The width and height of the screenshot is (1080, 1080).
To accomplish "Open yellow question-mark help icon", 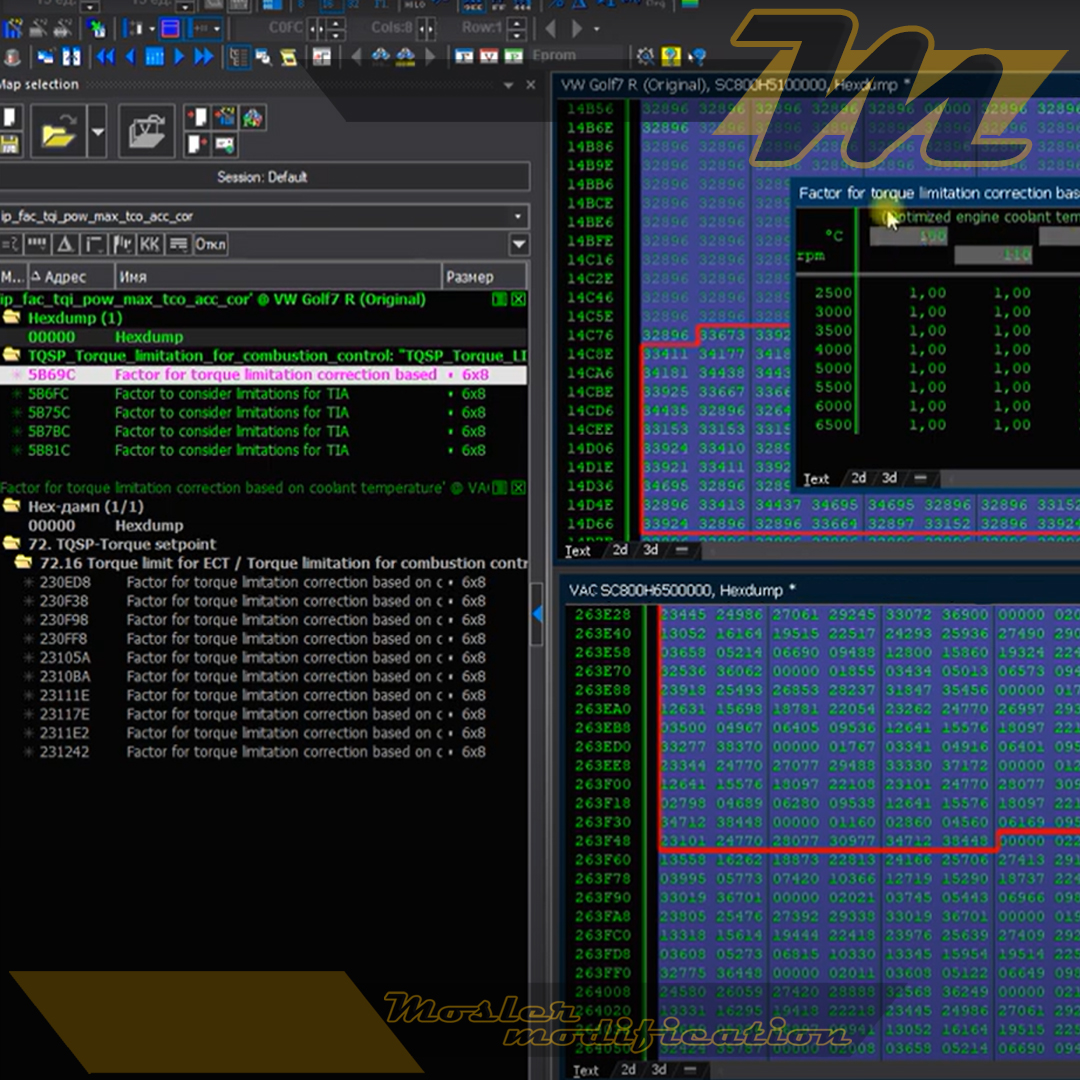I will (671, 56).
